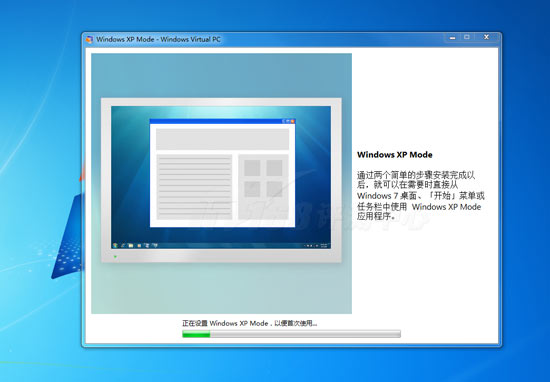Viewport: 550px width, 382px height.
Task: Click the orange close button on illustrated XP window
Action: pos(292,121)
